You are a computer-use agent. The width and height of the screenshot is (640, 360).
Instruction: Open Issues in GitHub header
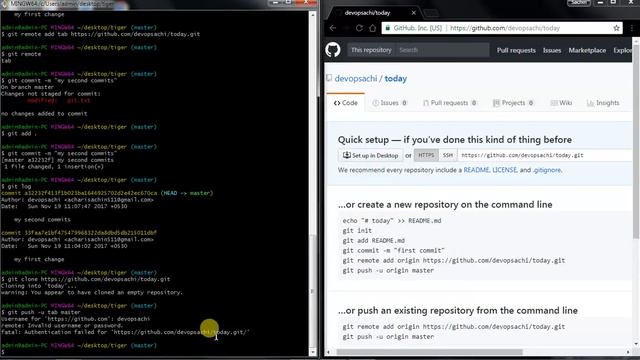tap(552, 50)
